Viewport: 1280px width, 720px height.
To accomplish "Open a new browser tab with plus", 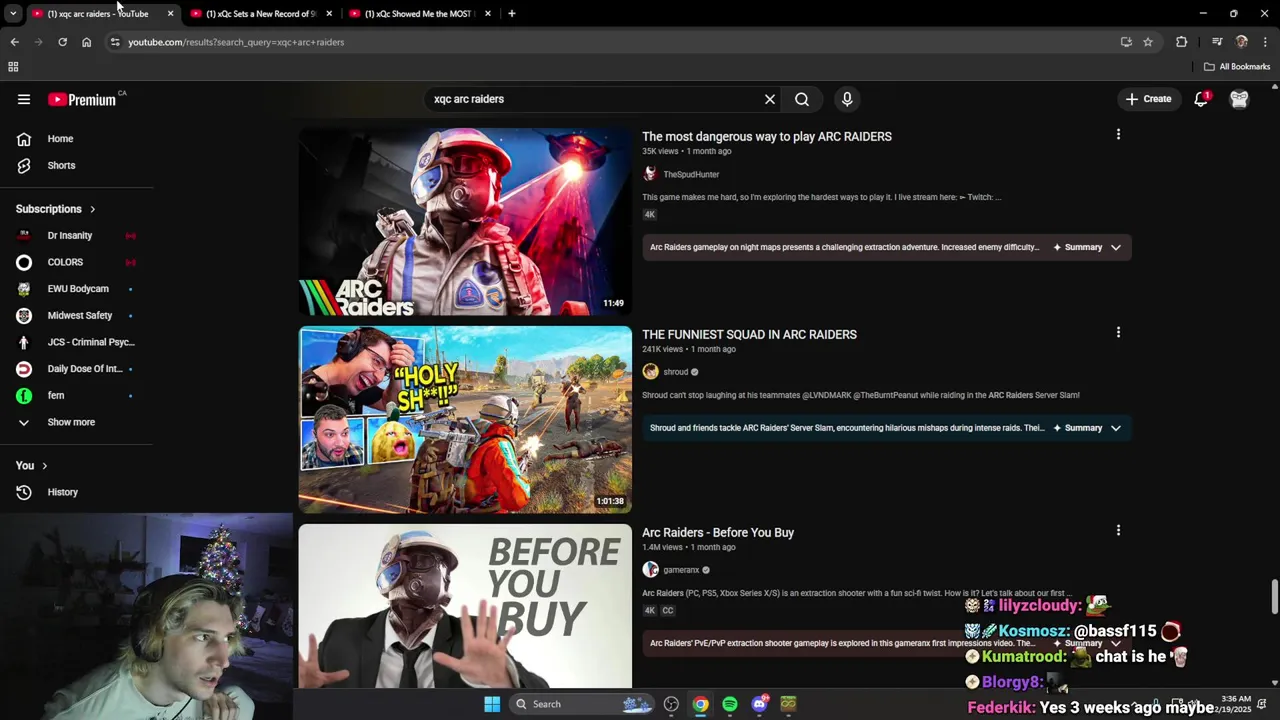I will pos(512,14).
